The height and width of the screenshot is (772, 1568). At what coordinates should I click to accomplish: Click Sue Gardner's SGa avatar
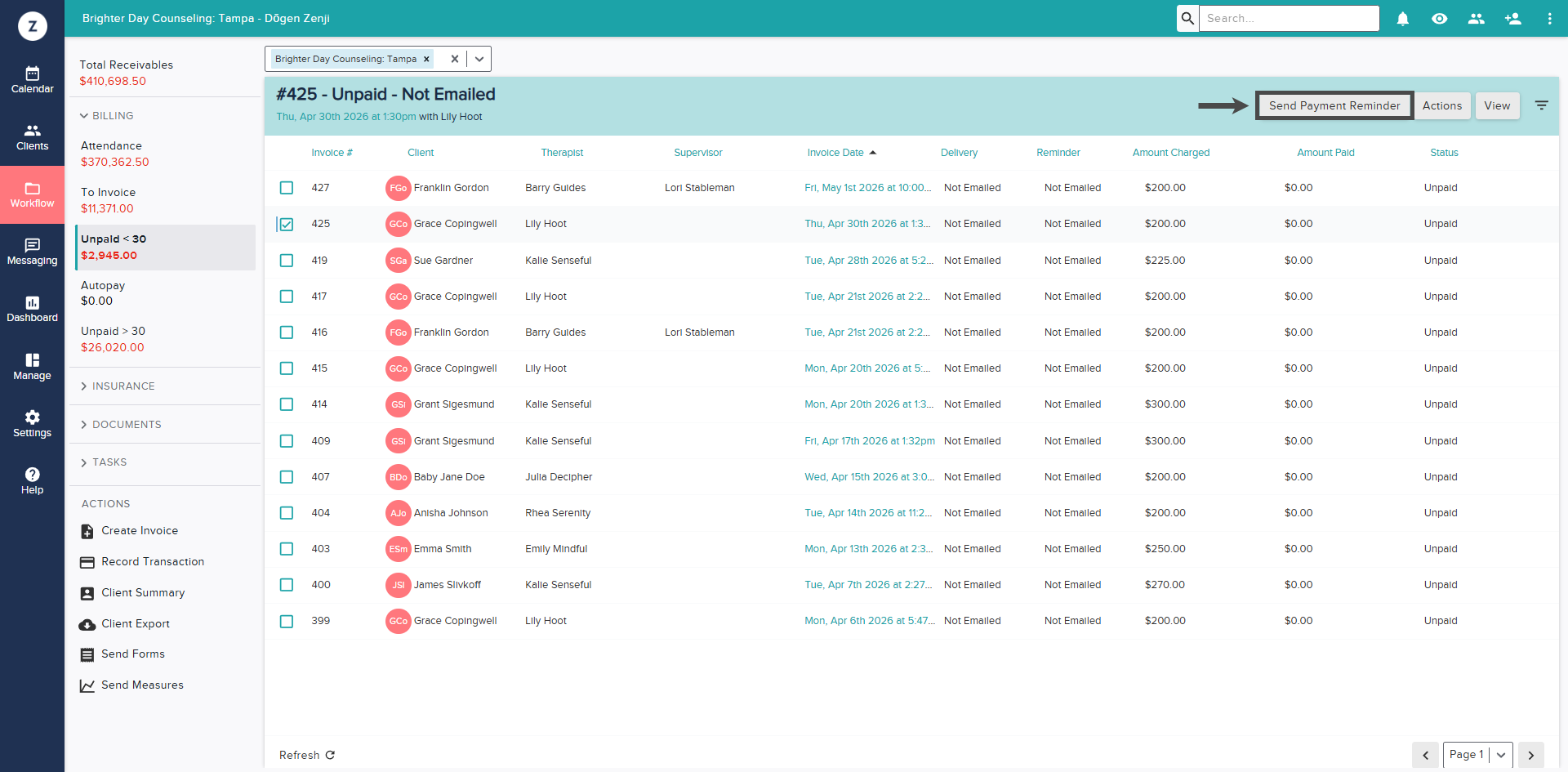pyautogui.click(x=399, y=261)
